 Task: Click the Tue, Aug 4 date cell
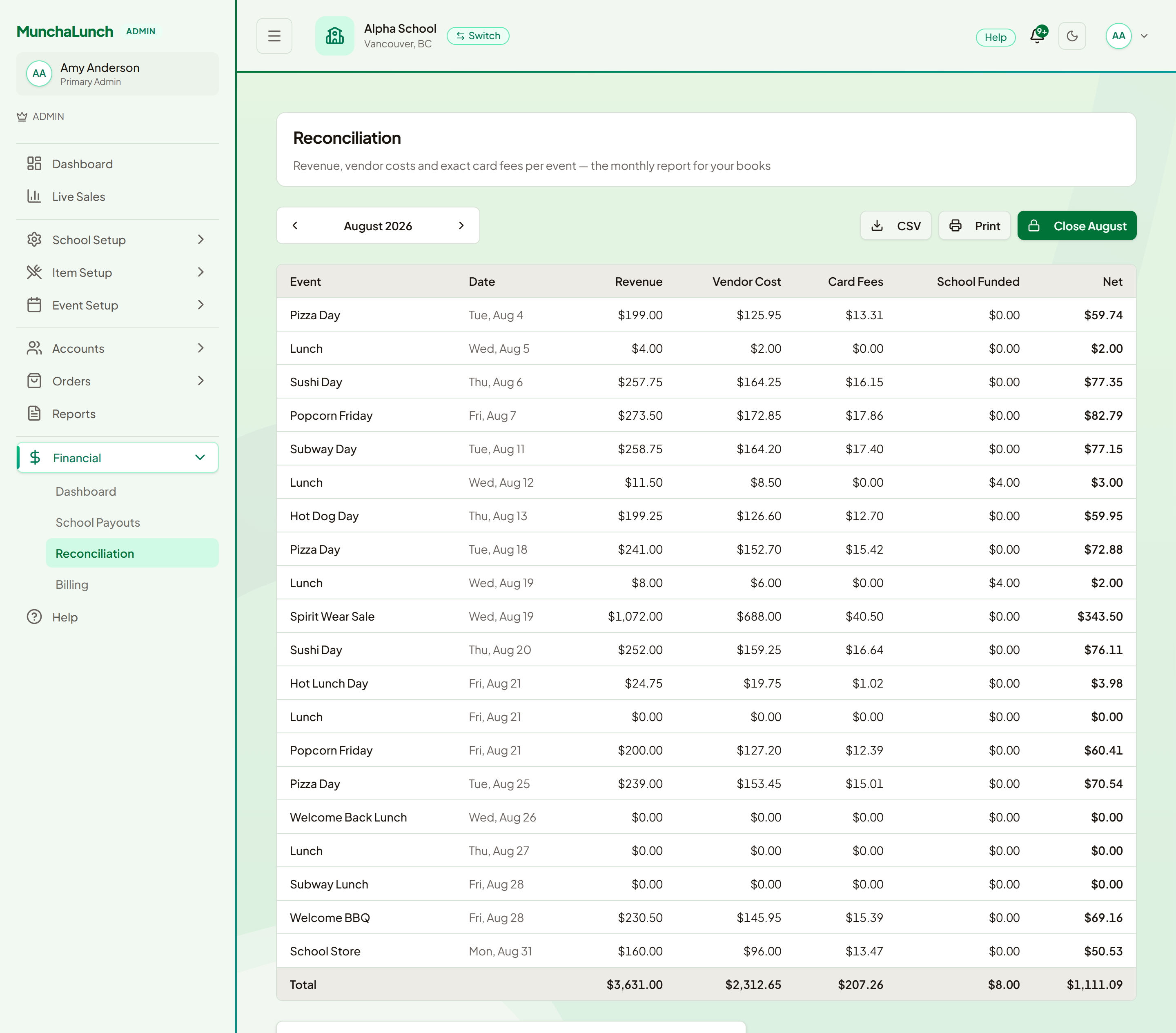click(496, 315)
